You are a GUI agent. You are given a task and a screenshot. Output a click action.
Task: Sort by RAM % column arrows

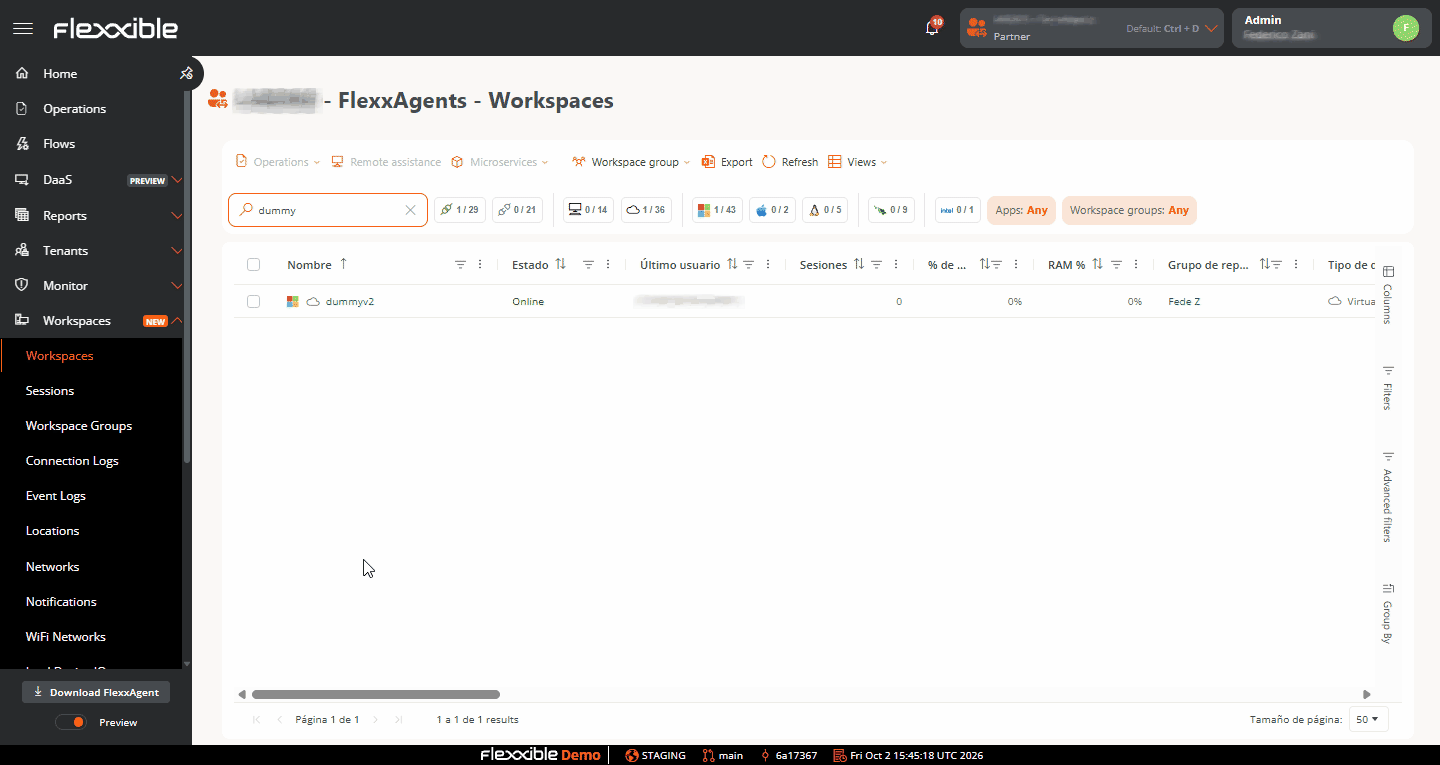point(1097,264)
